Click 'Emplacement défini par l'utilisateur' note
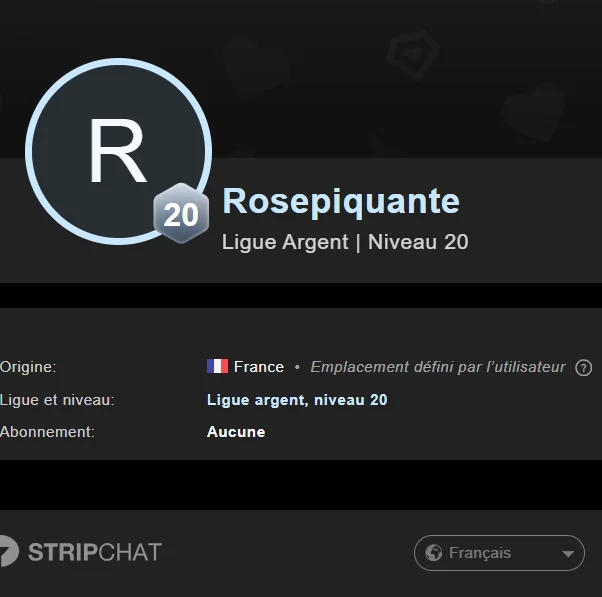Image resolution: width=602 pixels, height=597 pixels. tap(437, 367)
